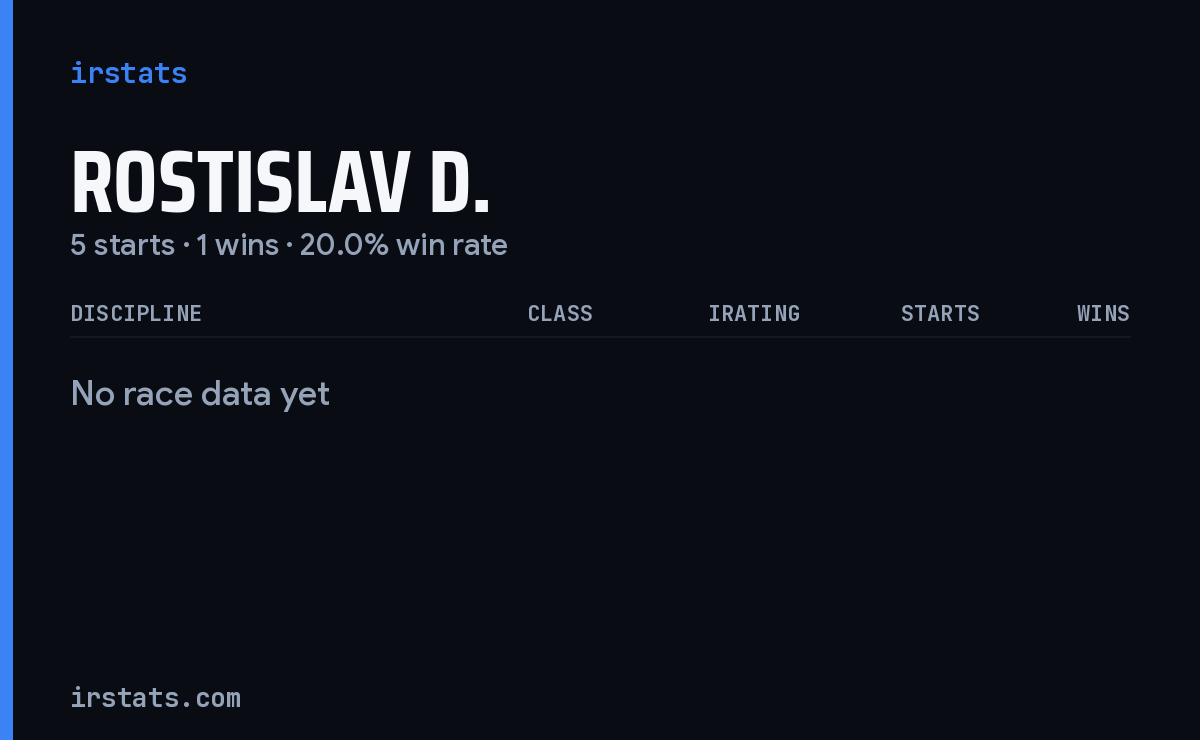Sort by the IRATING column header
This screenshot has height=740, width=1200.
click(x=754, y=313)
